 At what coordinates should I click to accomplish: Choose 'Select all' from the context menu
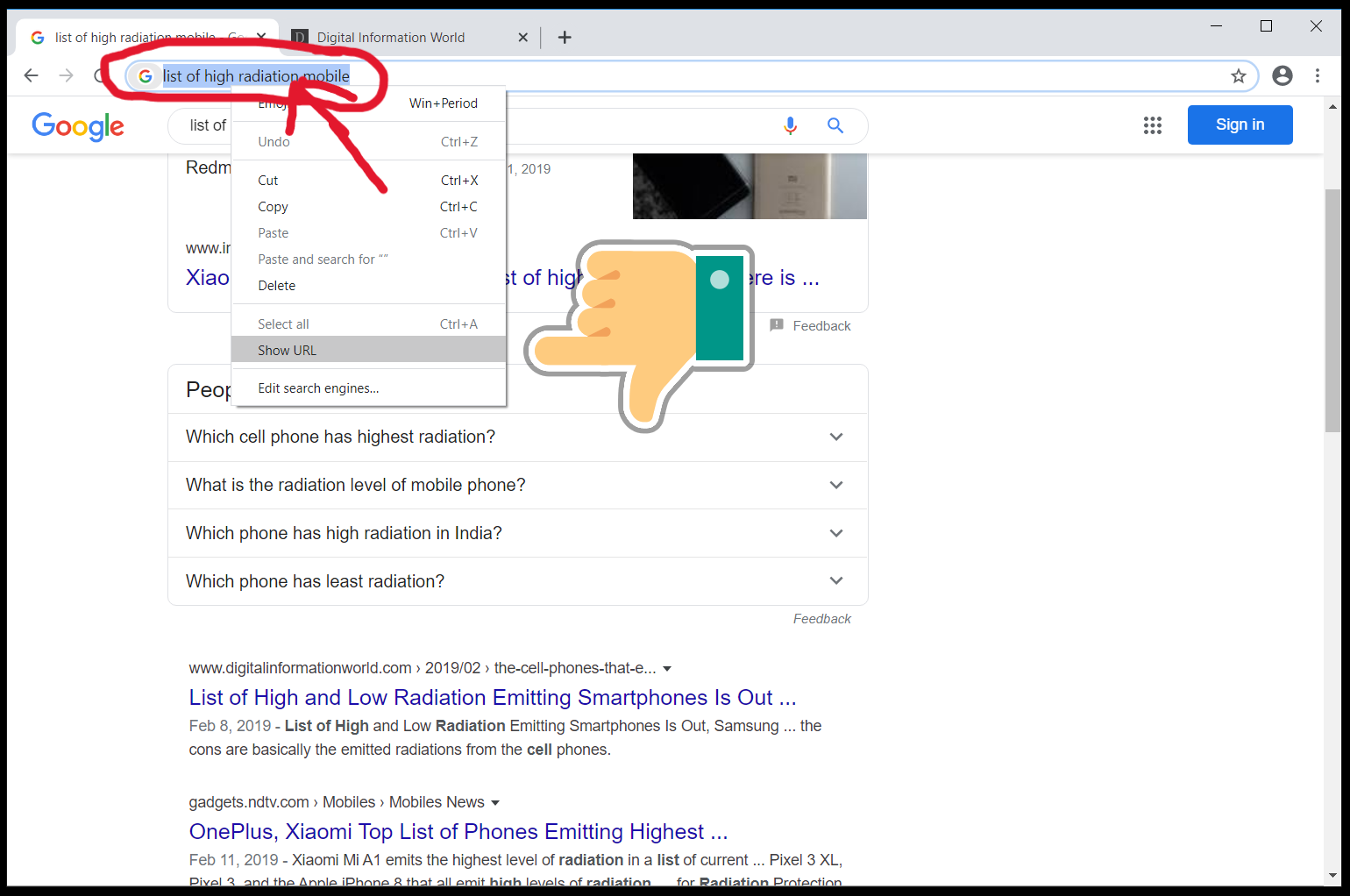(282, 324)
